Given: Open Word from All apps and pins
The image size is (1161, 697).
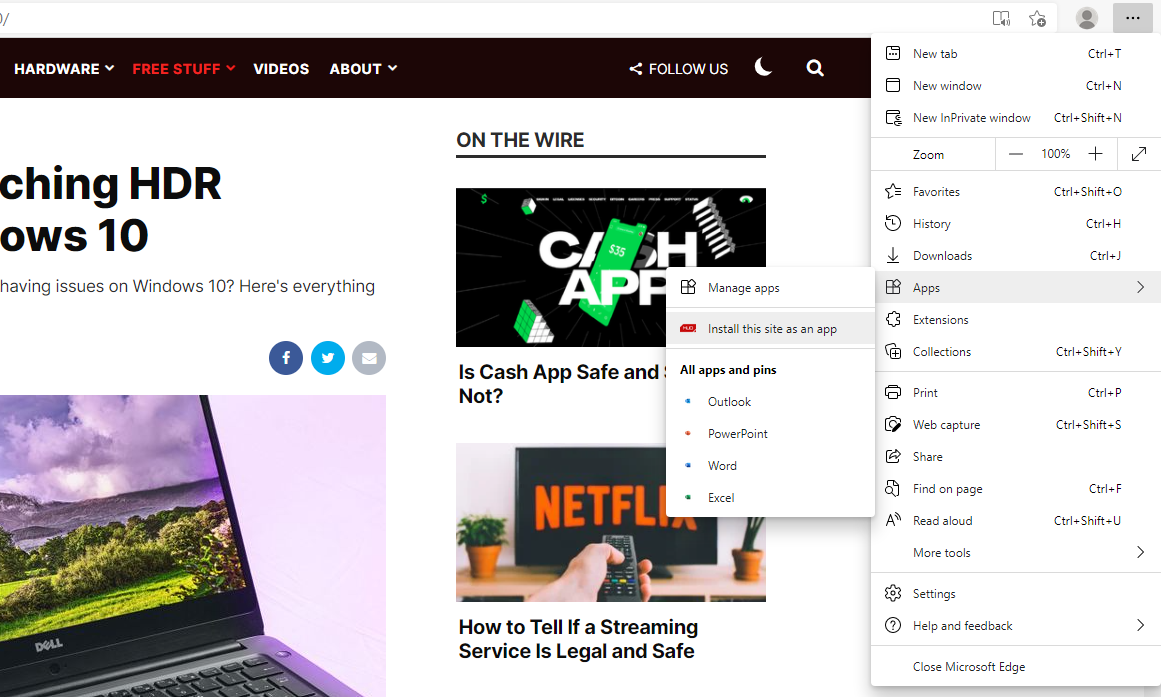Looking at the screenshot, I should 771,465.
